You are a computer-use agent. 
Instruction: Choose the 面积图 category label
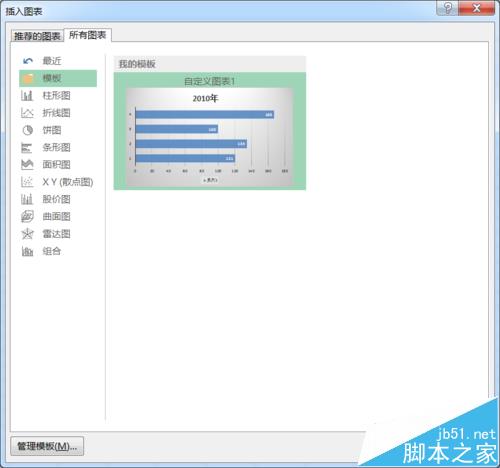(56, 165)
